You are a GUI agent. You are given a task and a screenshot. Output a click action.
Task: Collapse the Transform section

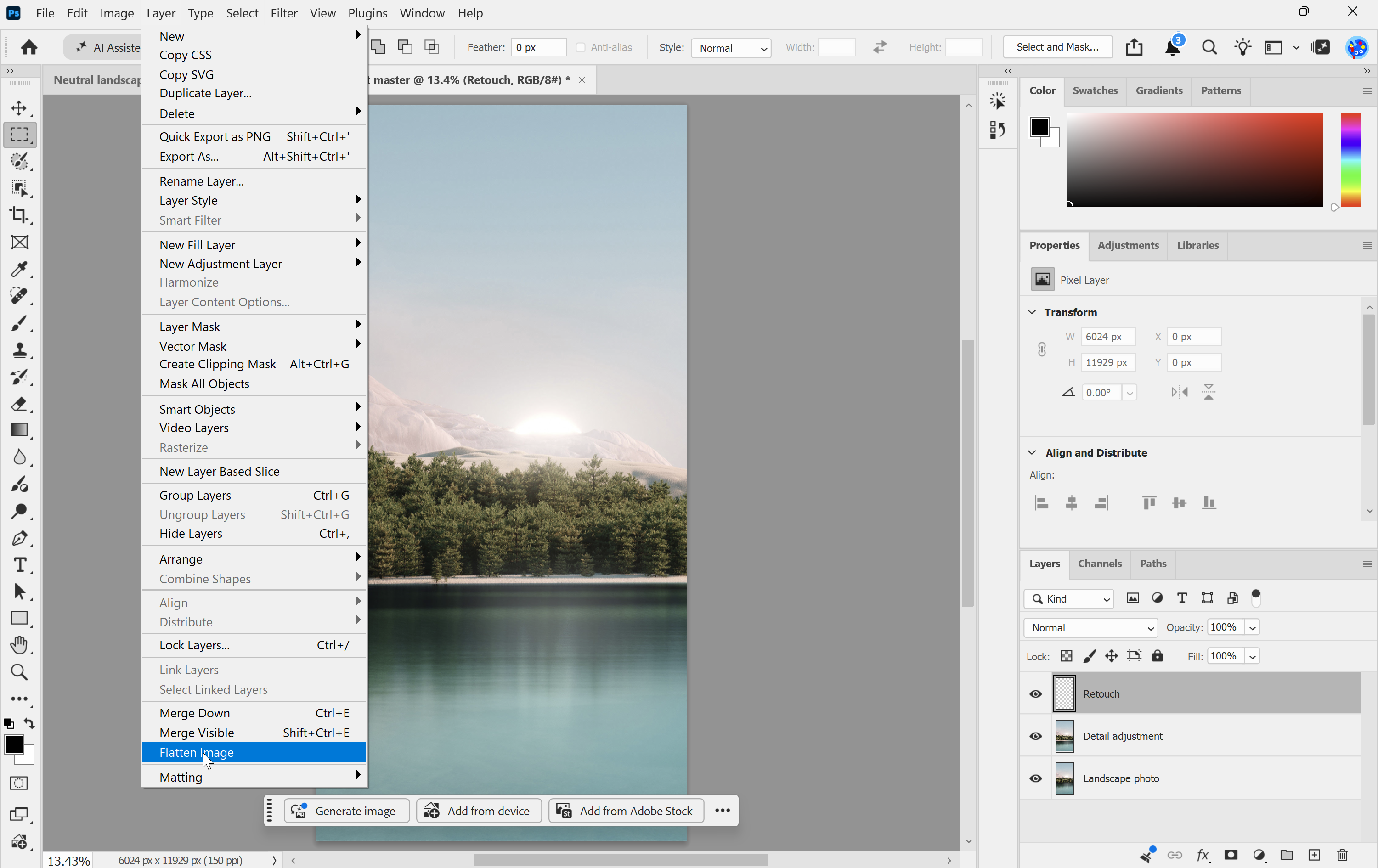click(x=1032, y=312)
